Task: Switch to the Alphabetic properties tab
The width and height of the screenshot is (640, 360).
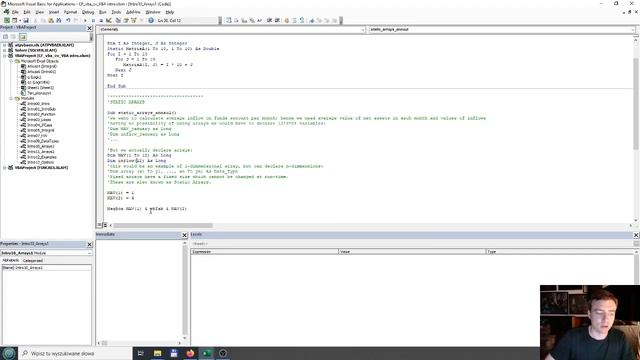Action: tap(11, 260)
